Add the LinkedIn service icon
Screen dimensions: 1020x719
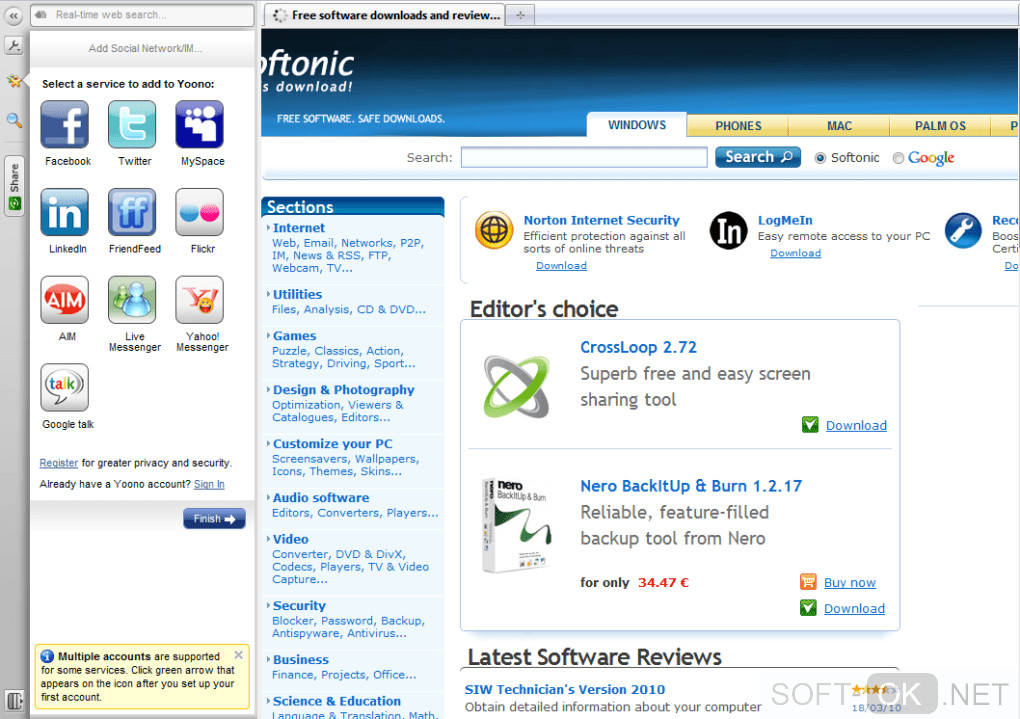64,212
